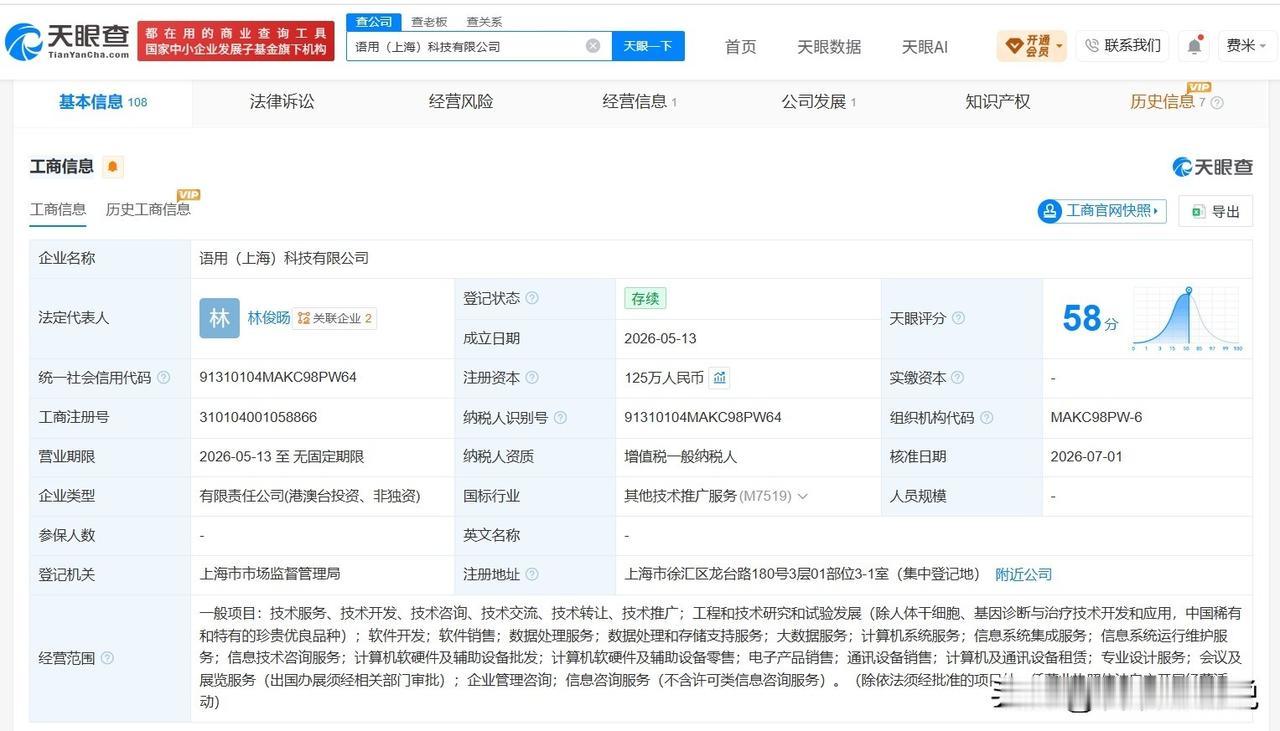This screenshot has width=1280, height=731.
Task: Click the 成立日期 value 2026-05-13
Action: click(x=661, y=338)
